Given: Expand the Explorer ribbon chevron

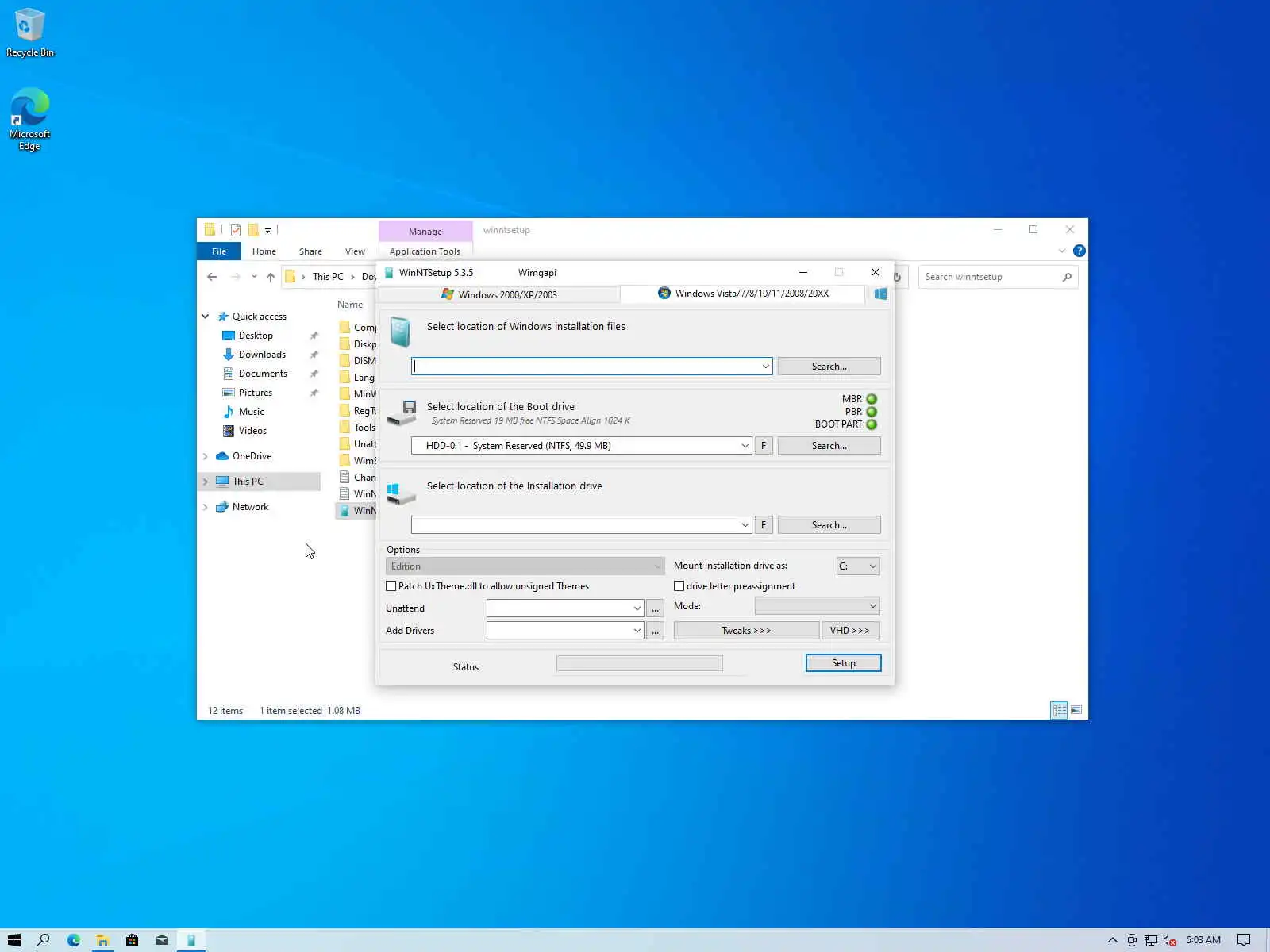Looking at the screenshot, I should (x=1062, y=251).
